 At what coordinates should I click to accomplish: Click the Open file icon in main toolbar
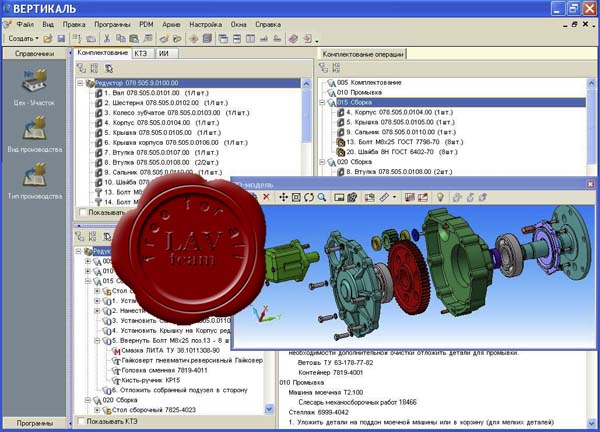point(48,39)
